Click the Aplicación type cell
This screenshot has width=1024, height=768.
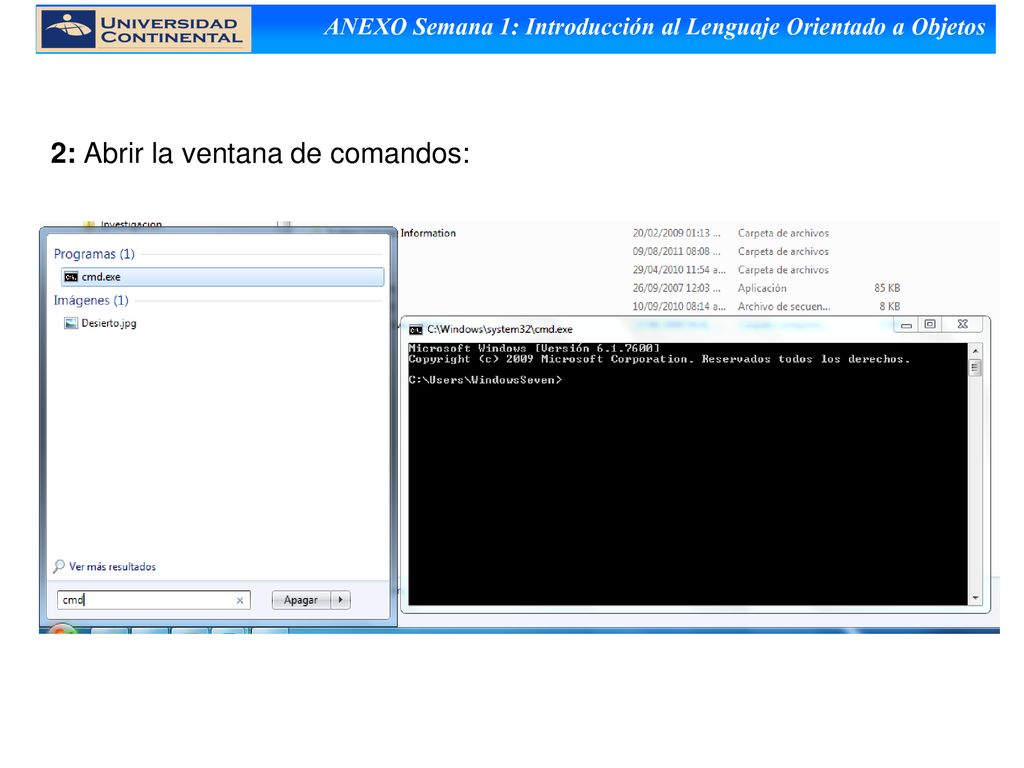762,288
